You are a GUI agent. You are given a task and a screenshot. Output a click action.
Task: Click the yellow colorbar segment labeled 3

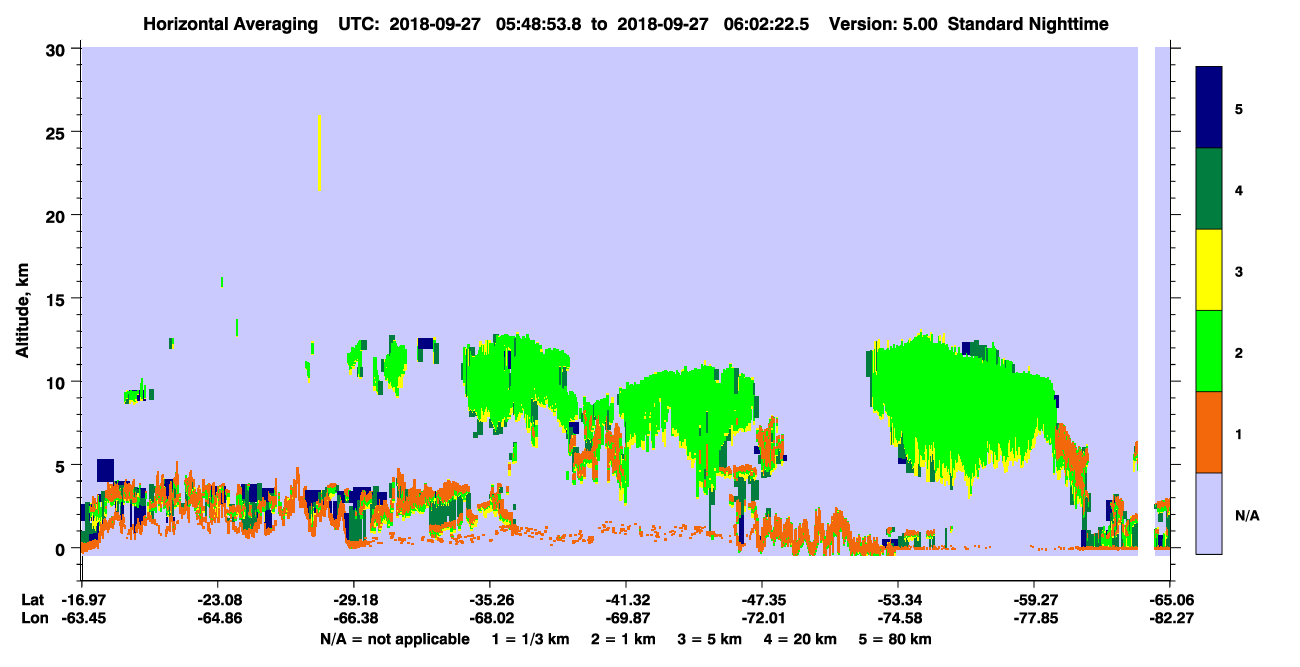click(x=1209, y=270)
